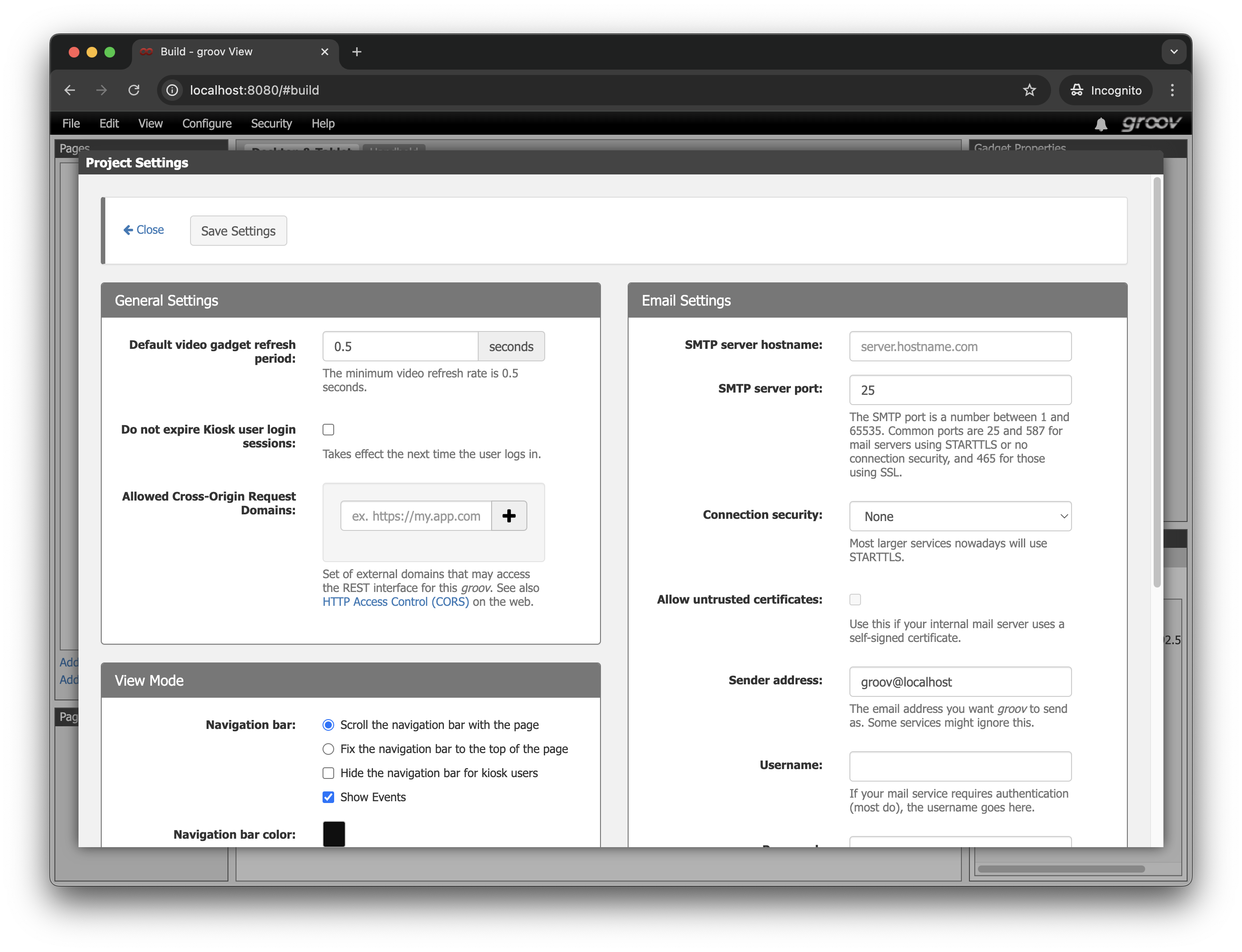This screenshot has height=952, width=1242.
Task: Enable Do not expire Kiosk sessions checkbox
Action: coord(328,430)
